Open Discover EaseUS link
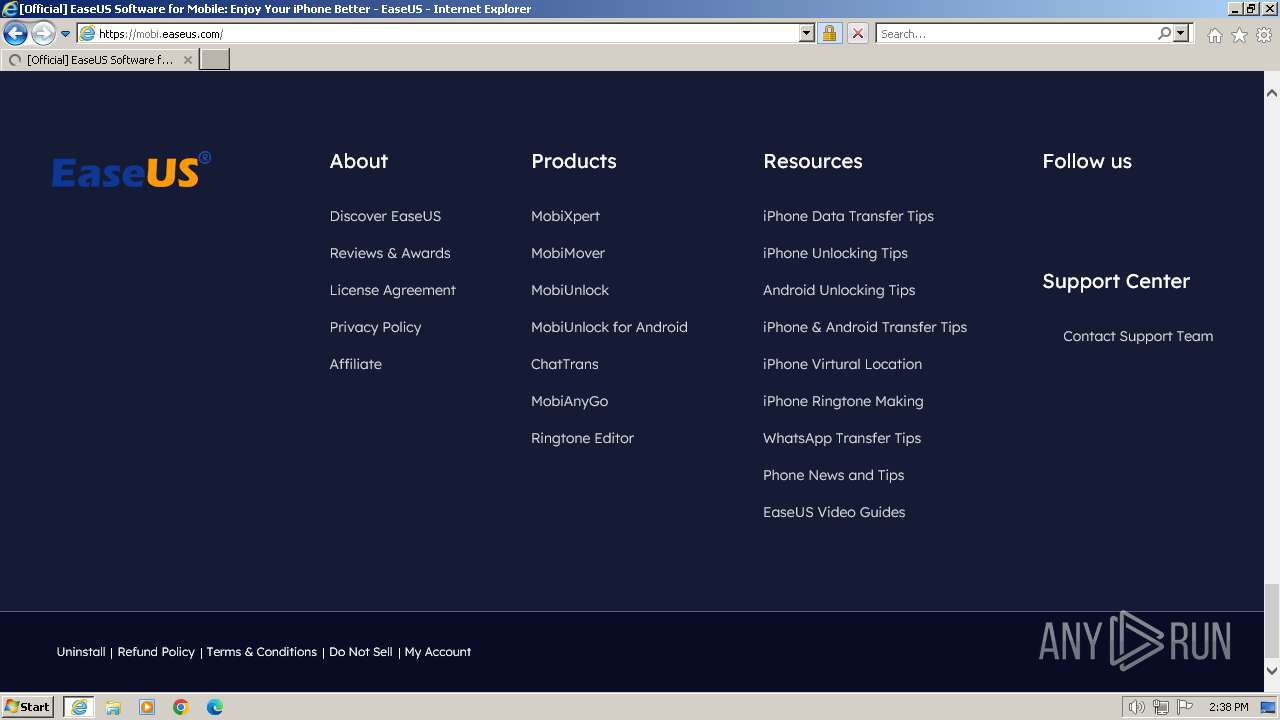 point(385,216)
